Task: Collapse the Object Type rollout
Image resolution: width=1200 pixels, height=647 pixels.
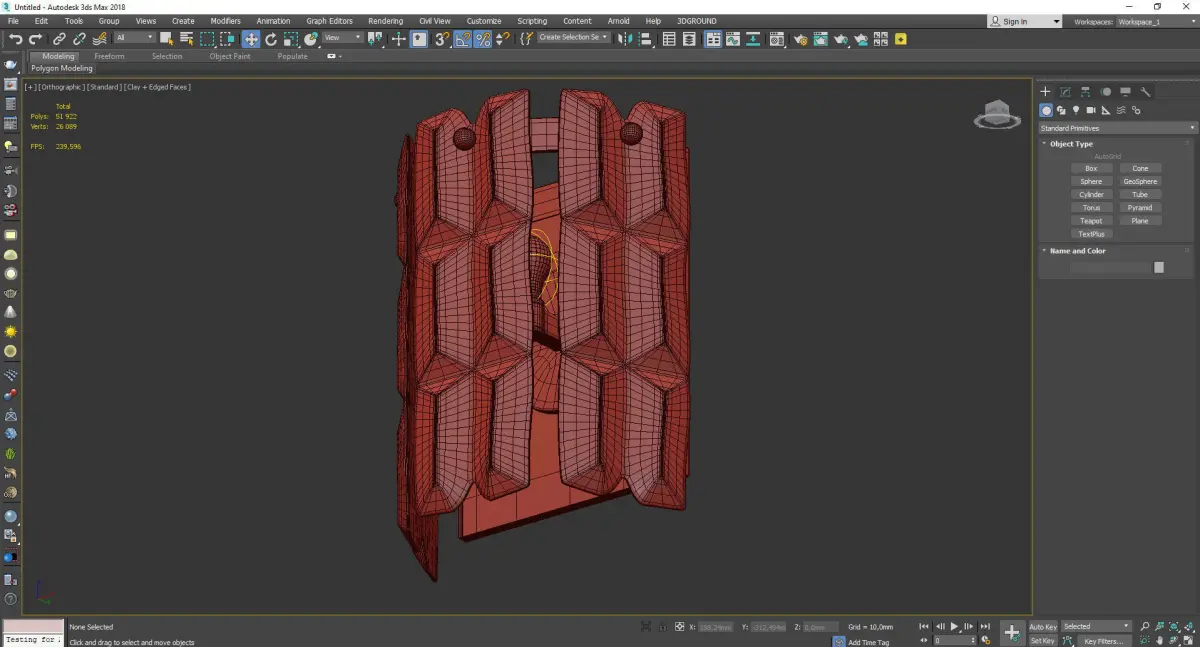Action: [1071, 144]
